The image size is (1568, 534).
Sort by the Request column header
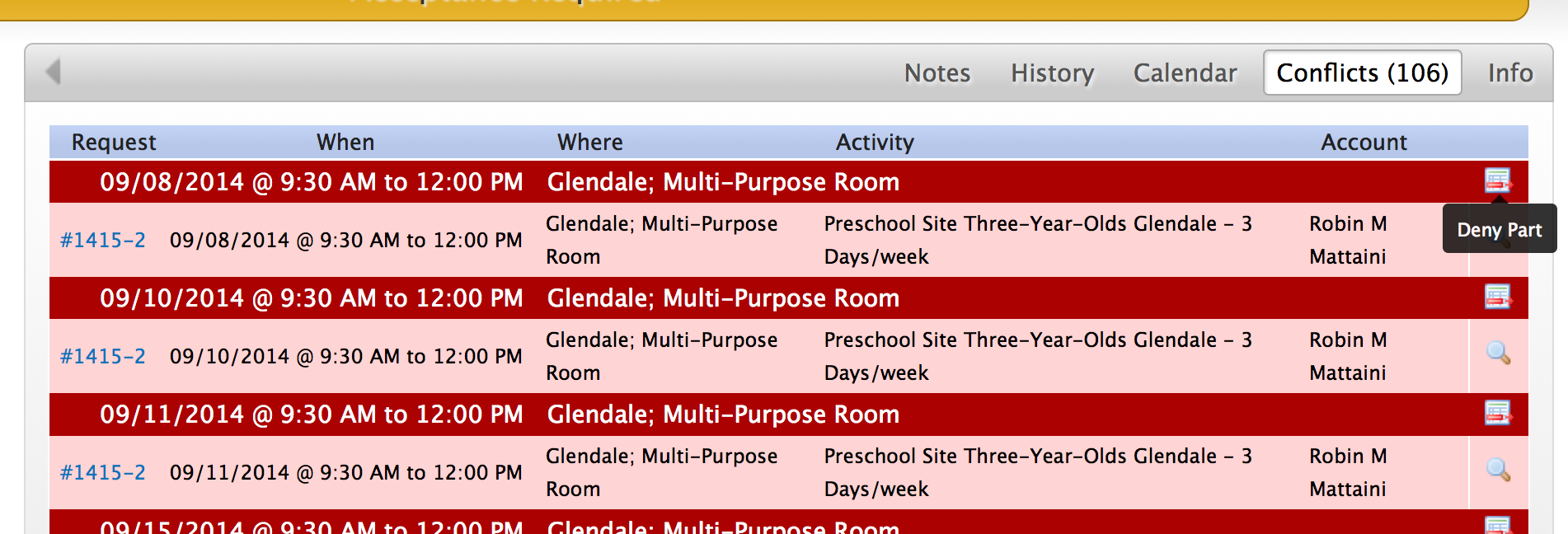tap(114, 142)
